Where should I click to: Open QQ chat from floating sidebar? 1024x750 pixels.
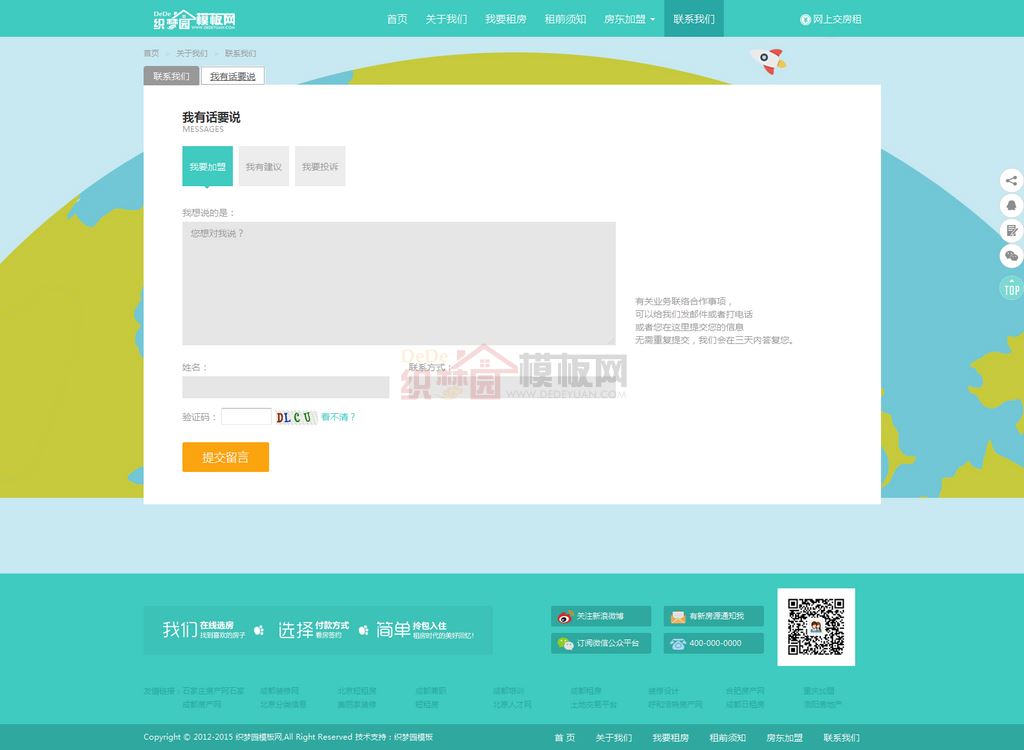1011,206
